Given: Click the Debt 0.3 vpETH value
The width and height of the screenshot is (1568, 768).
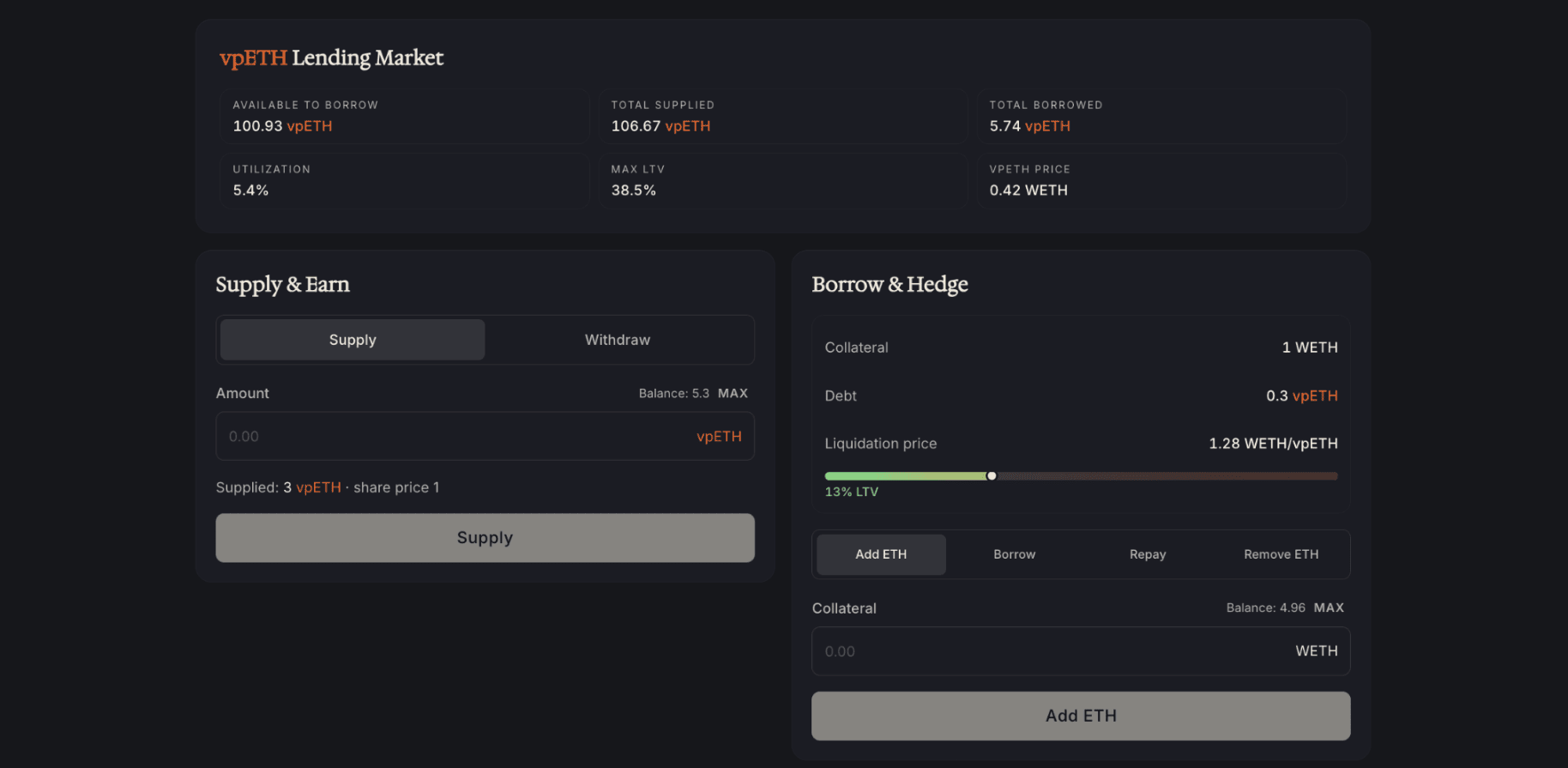Looking at the screenshot, I should [x=1302, y=396].
